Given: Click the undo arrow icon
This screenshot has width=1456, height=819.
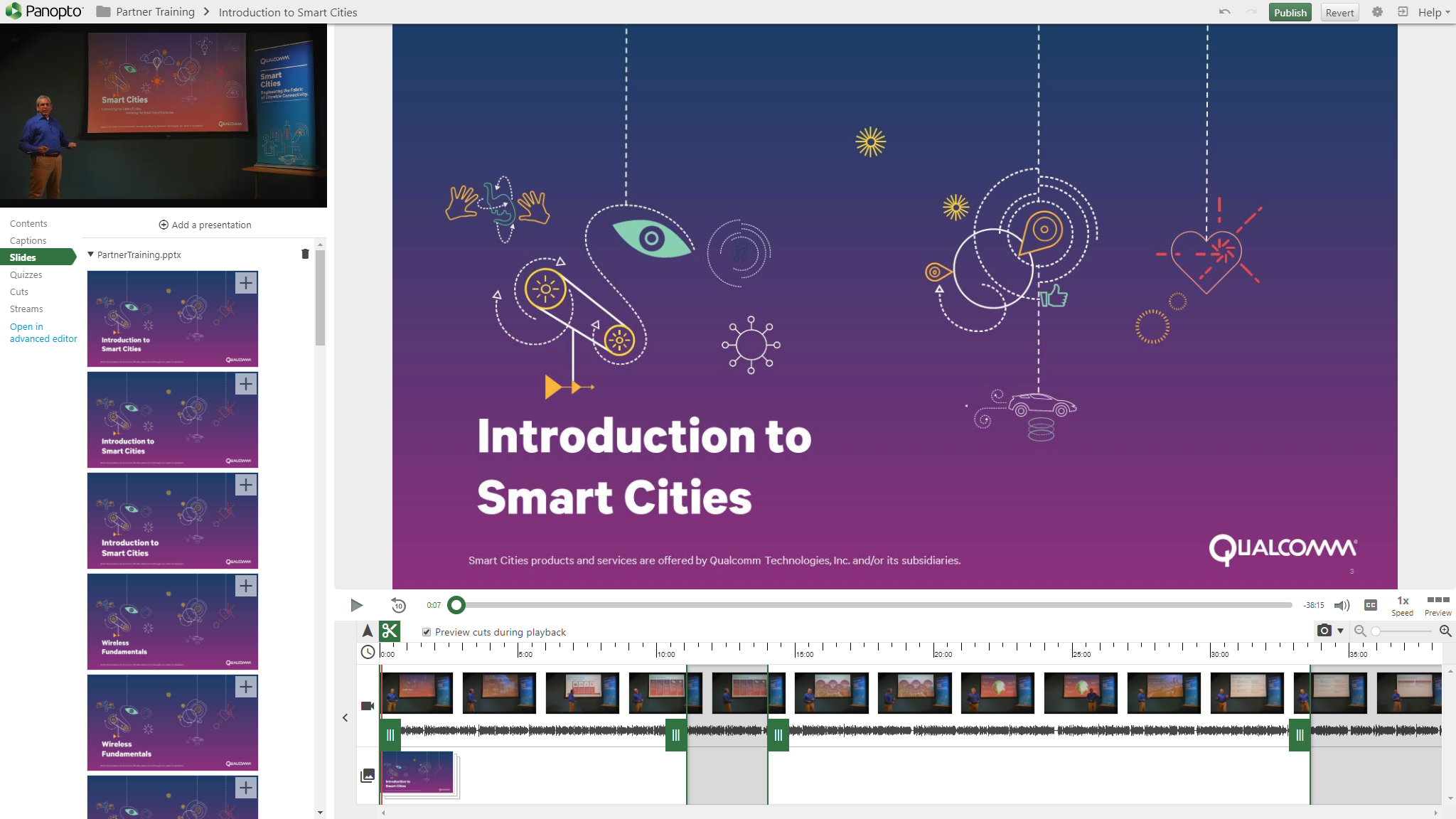Looking at the screenshot, I should (1224, 12).
